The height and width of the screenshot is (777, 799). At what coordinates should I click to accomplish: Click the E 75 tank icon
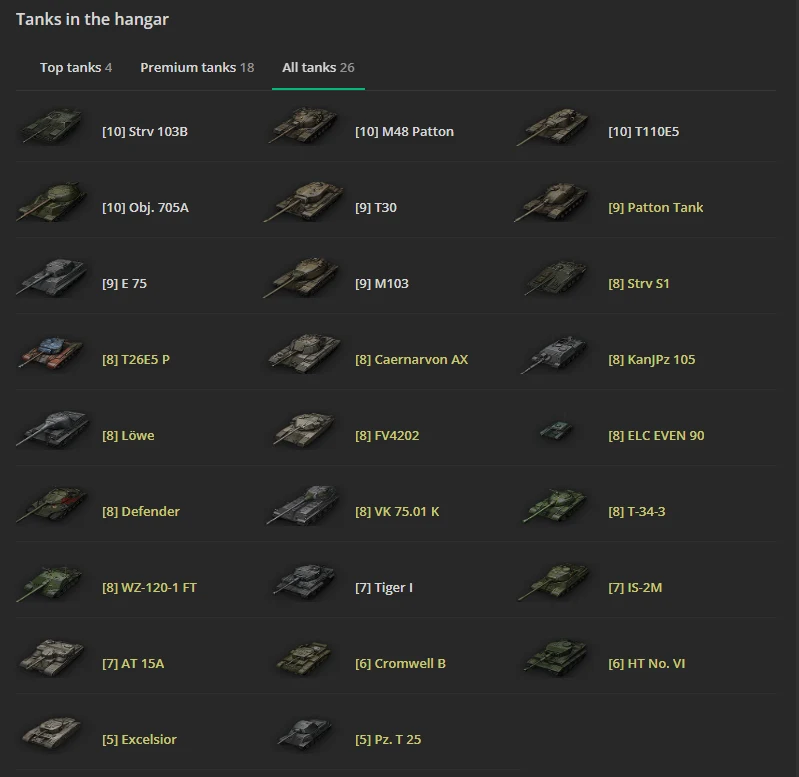click(52, 278)
